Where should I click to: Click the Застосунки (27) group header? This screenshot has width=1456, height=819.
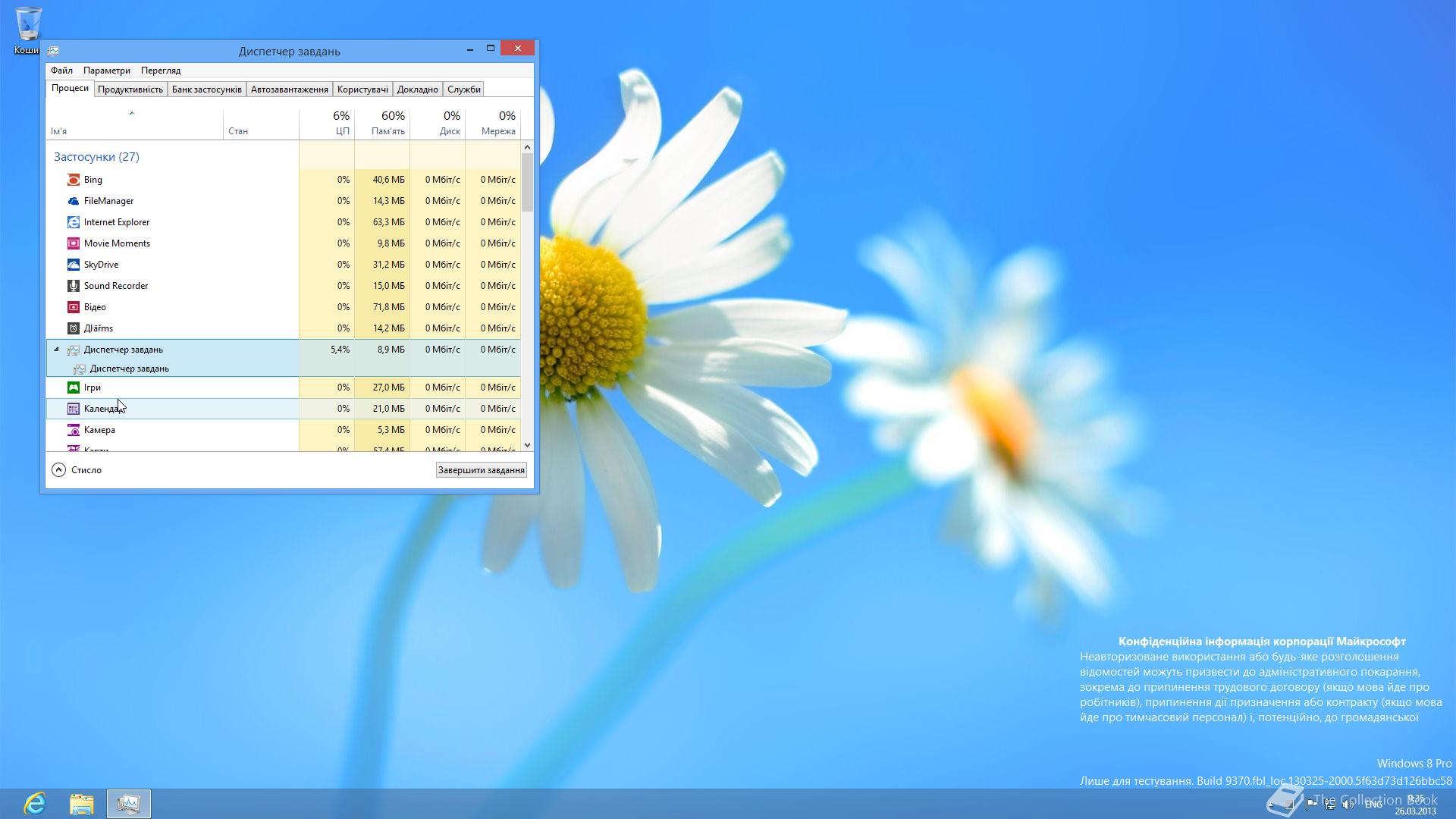point(96,157)
